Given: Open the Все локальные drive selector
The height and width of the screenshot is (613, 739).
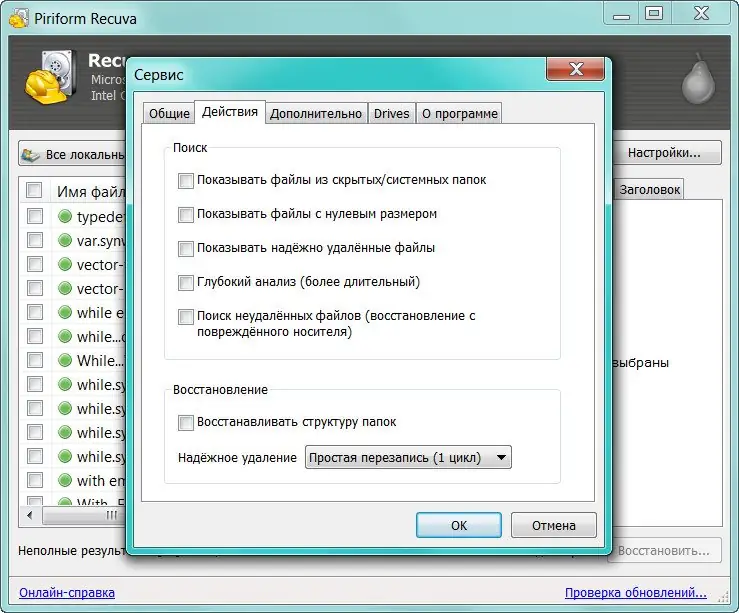Looking at the screenshot, I should (x=73, y=154).
